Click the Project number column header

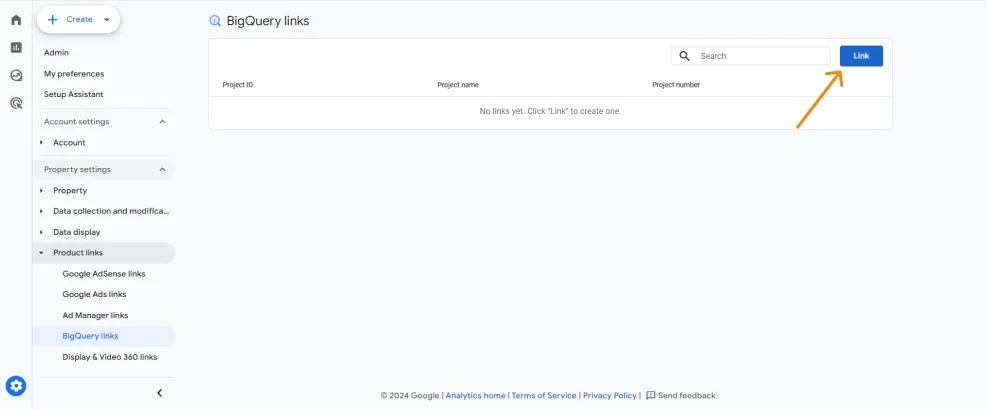[x=676, y=85]
